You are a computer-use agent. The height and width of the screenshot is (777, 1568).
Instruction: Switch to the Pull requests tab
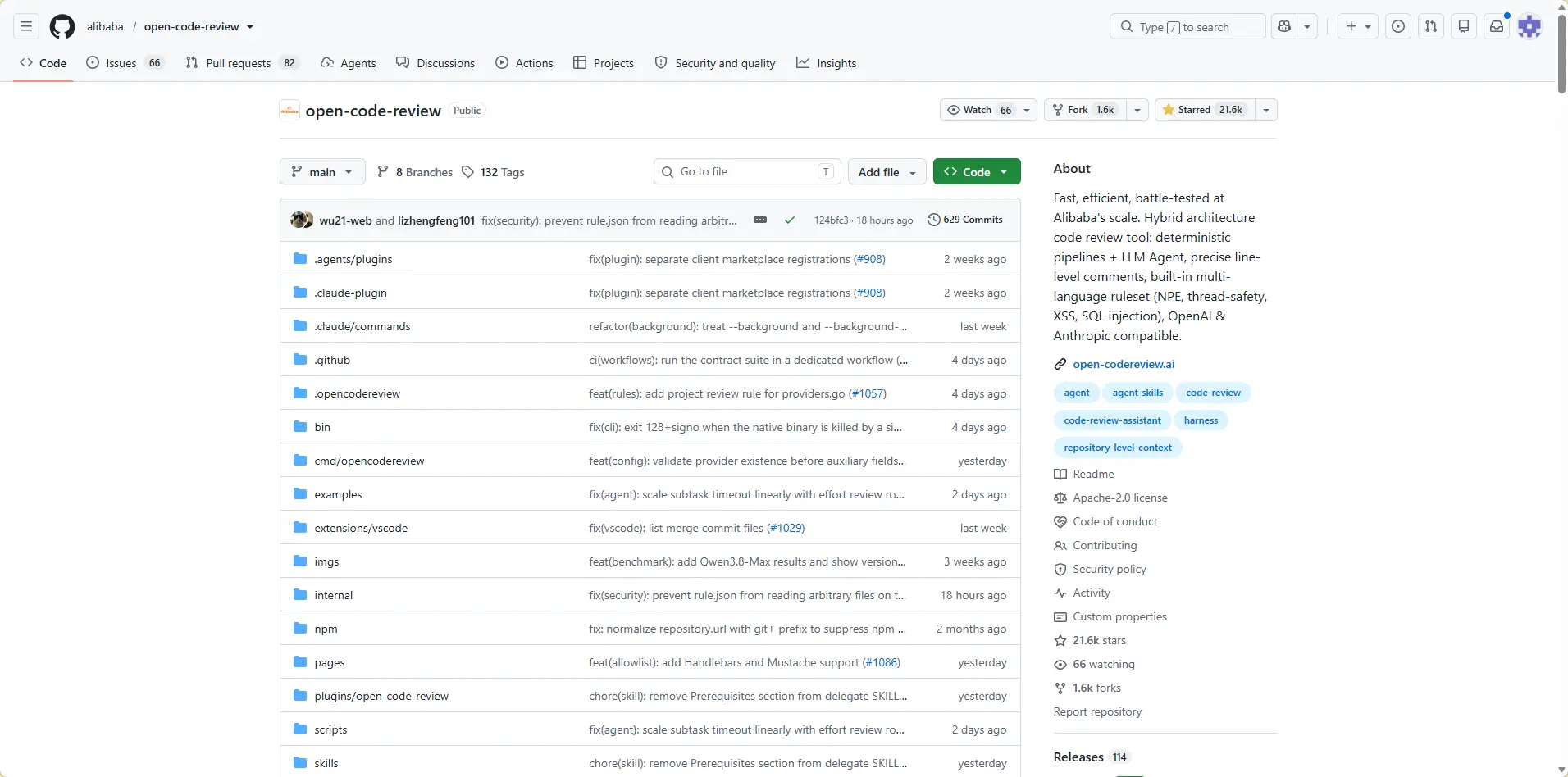pyautogui.click(x=242, y=63)
